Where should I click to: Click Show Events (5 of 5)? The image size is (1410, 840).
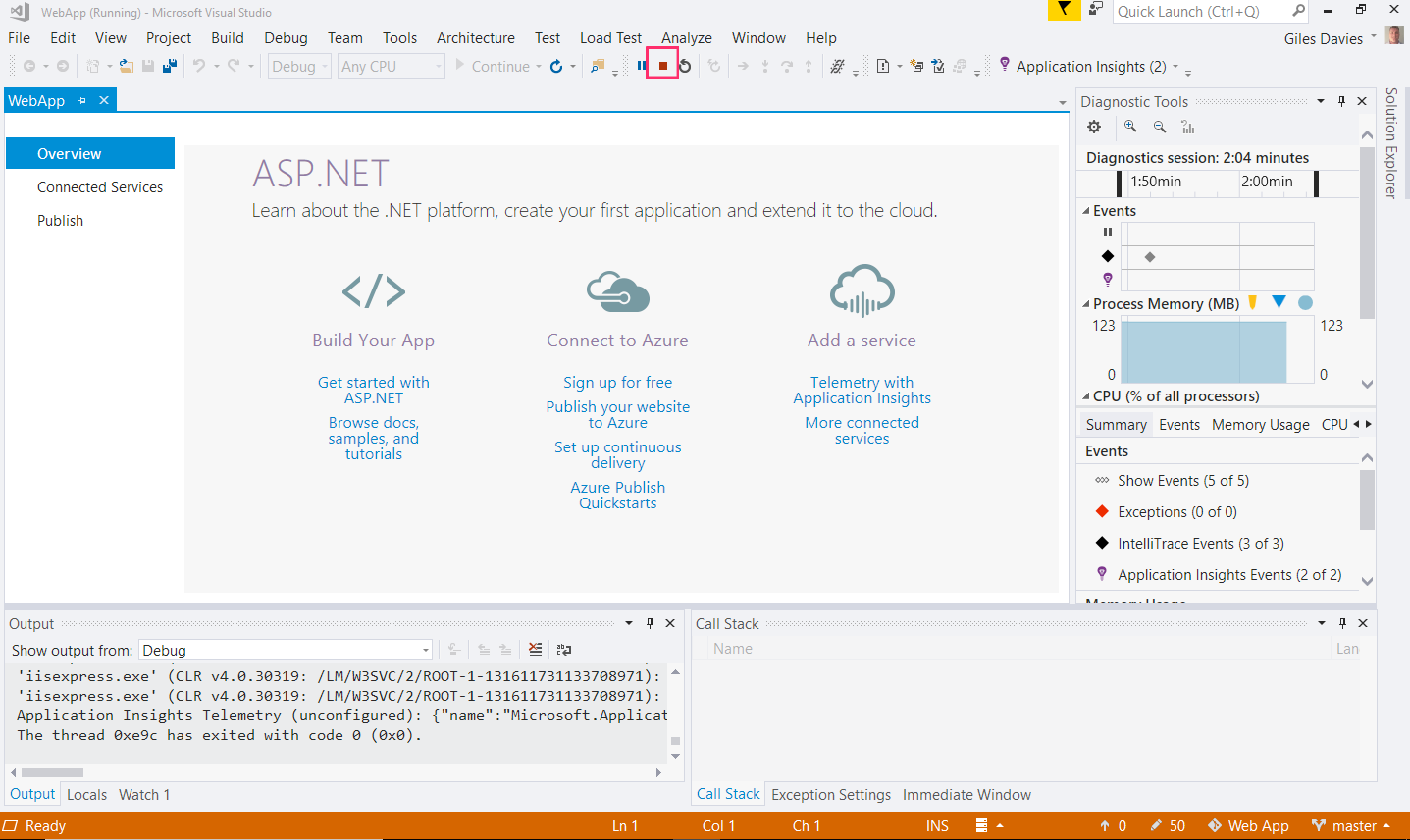coord(1182,480)
